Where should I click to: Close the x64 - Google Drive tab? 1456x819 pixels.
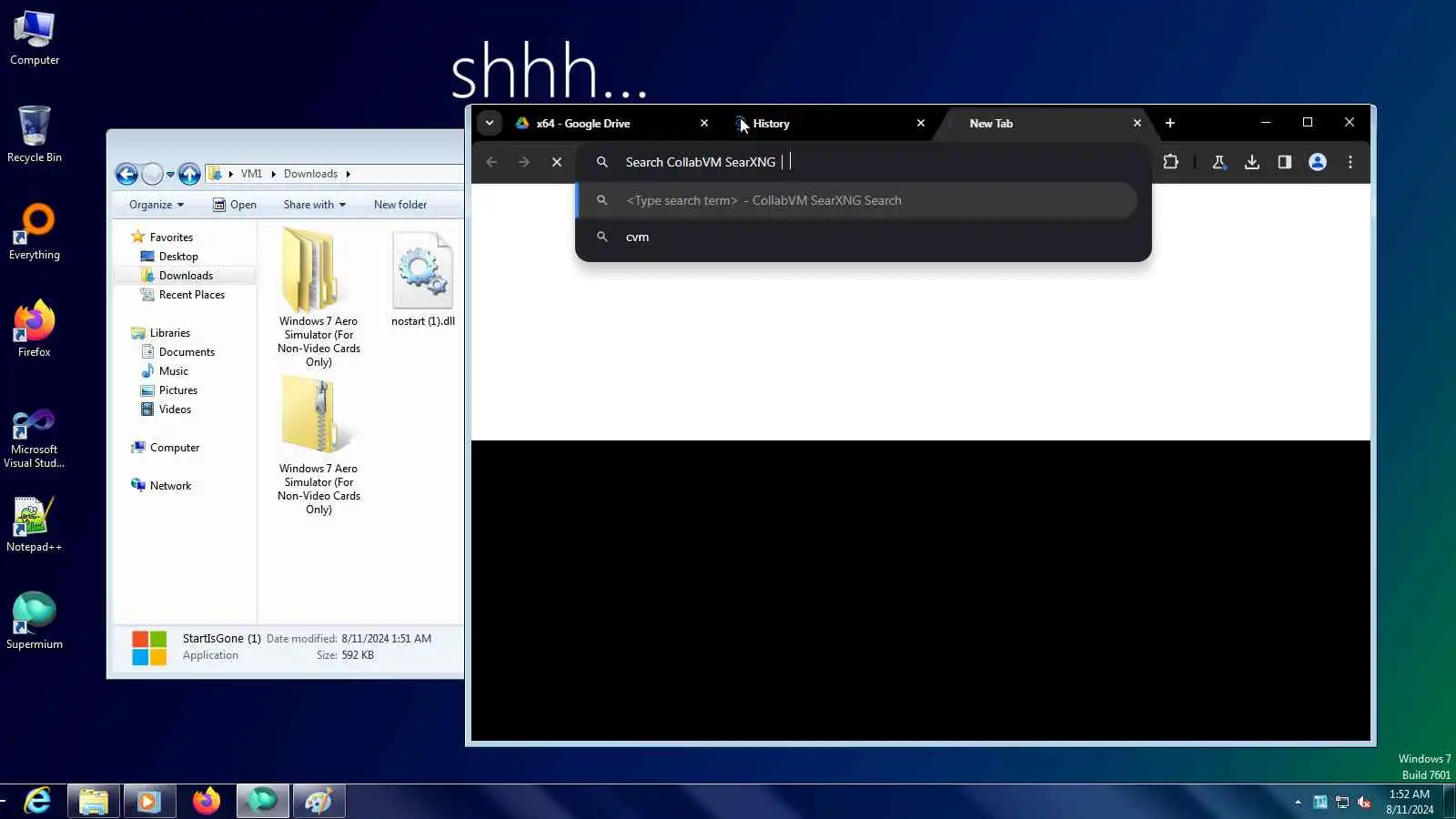[704, 123]
